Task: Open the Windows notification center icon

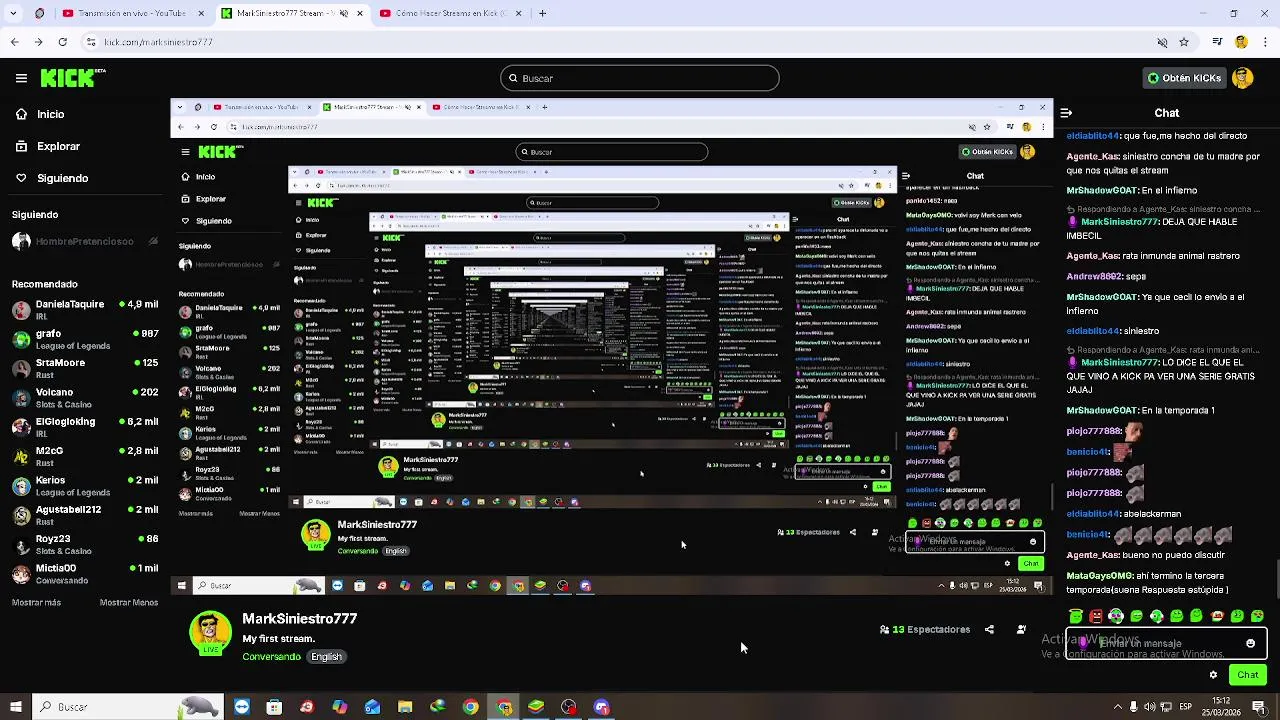Action: (1258, 707)
